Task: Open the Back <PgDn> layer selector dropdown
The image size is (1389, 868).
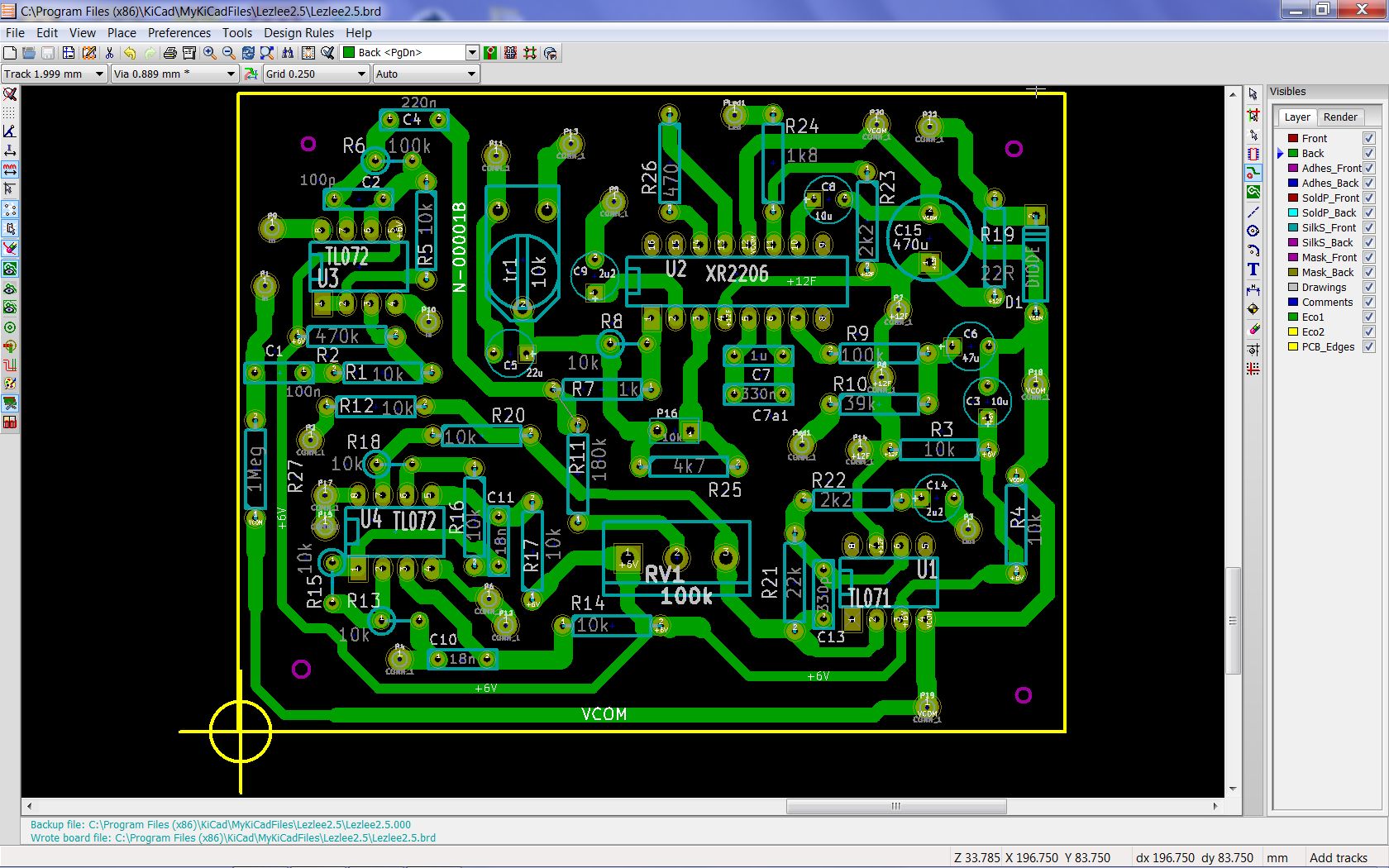Action: coord(472,52)
